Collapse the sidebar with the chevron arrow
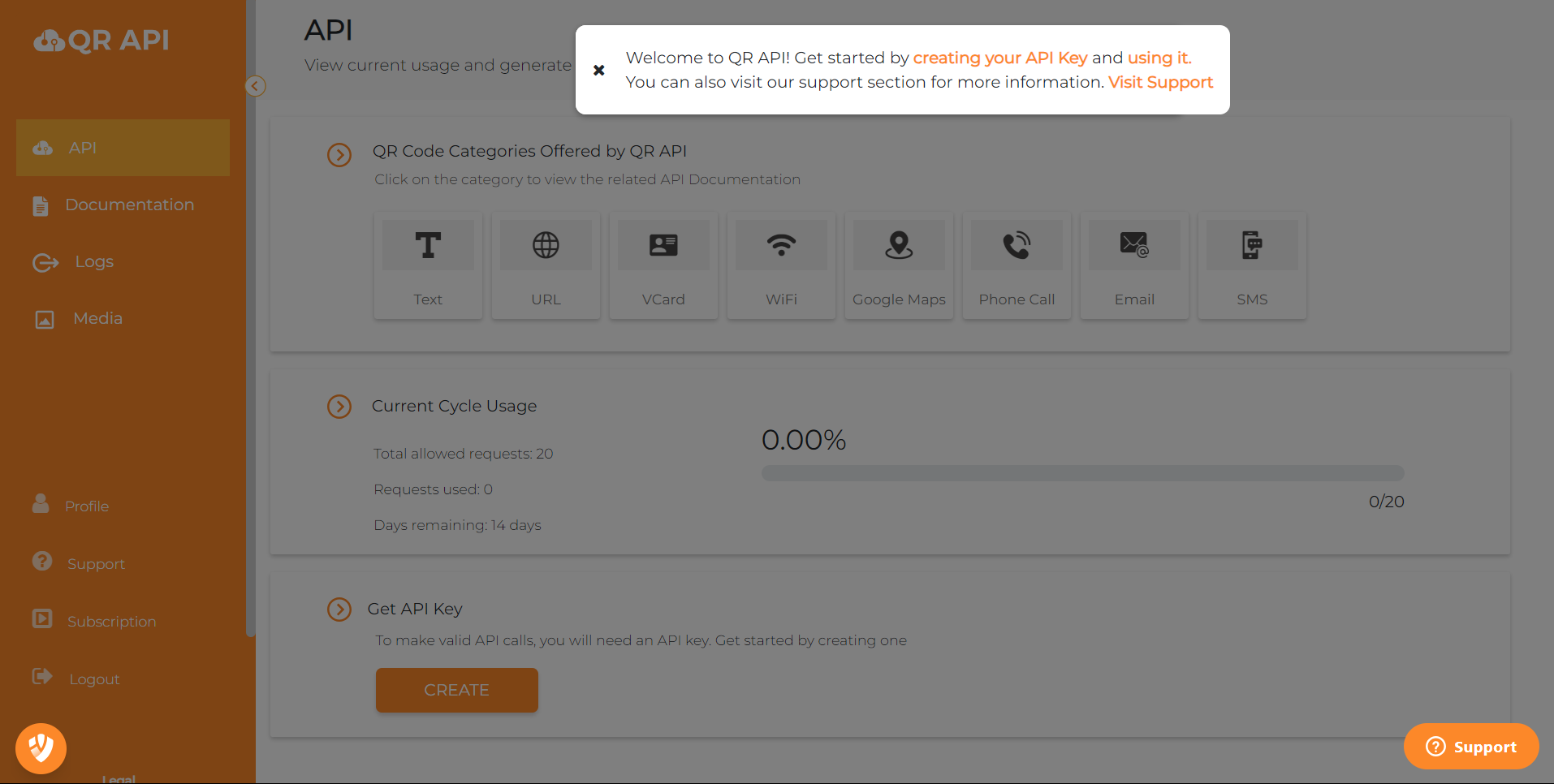Screen dimensions: 1554x784 [255, 86]
